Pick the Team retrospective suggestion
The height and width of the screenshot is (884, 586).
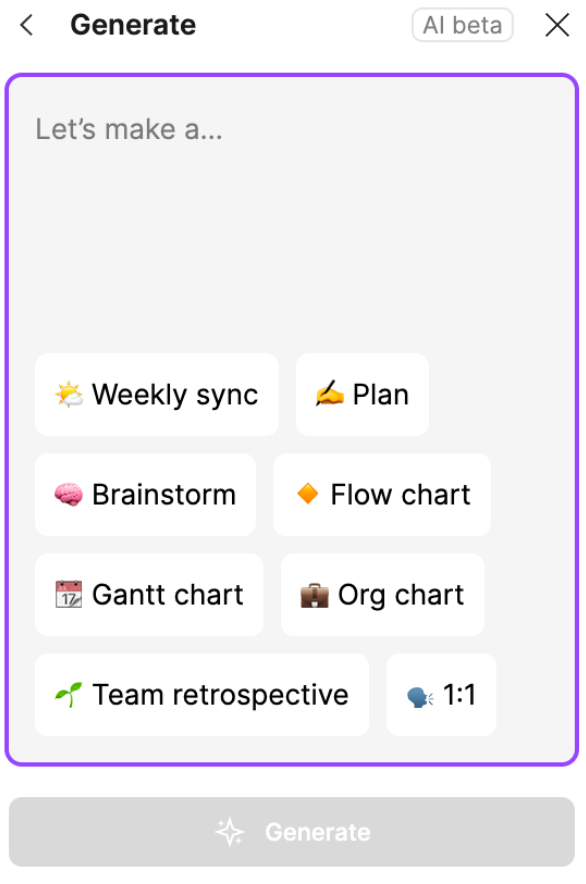pyautogui.click(x=202, y=695)
